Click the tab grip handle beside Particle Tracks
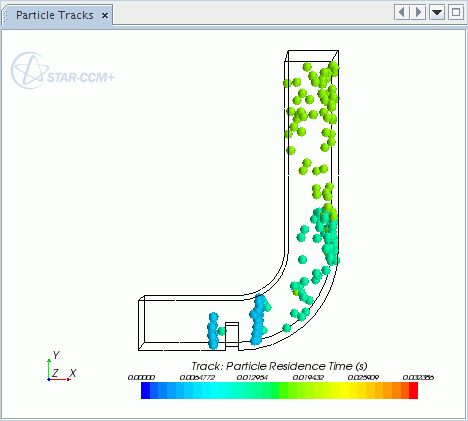The image size is (468, 421). click(x=5, y=16)
